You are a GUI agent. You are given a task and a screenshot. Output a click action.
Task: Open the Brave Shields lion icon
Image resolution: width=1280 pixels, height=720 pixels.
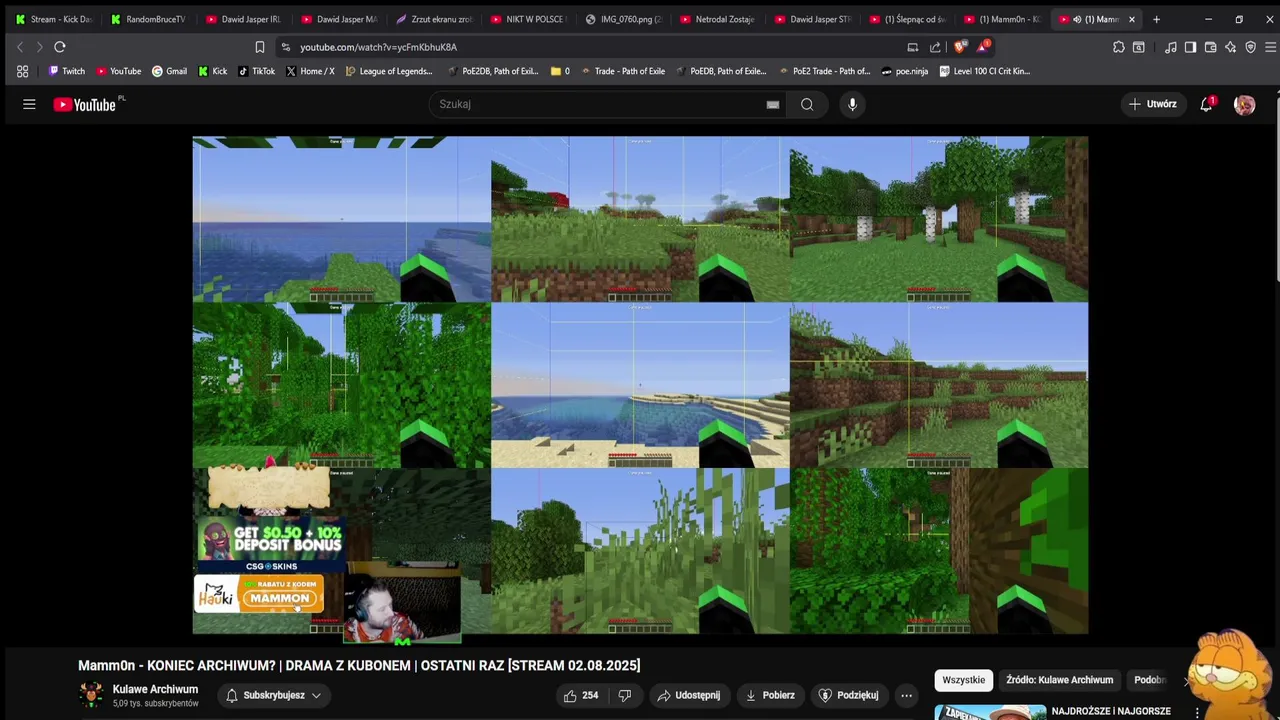point(960,47)
